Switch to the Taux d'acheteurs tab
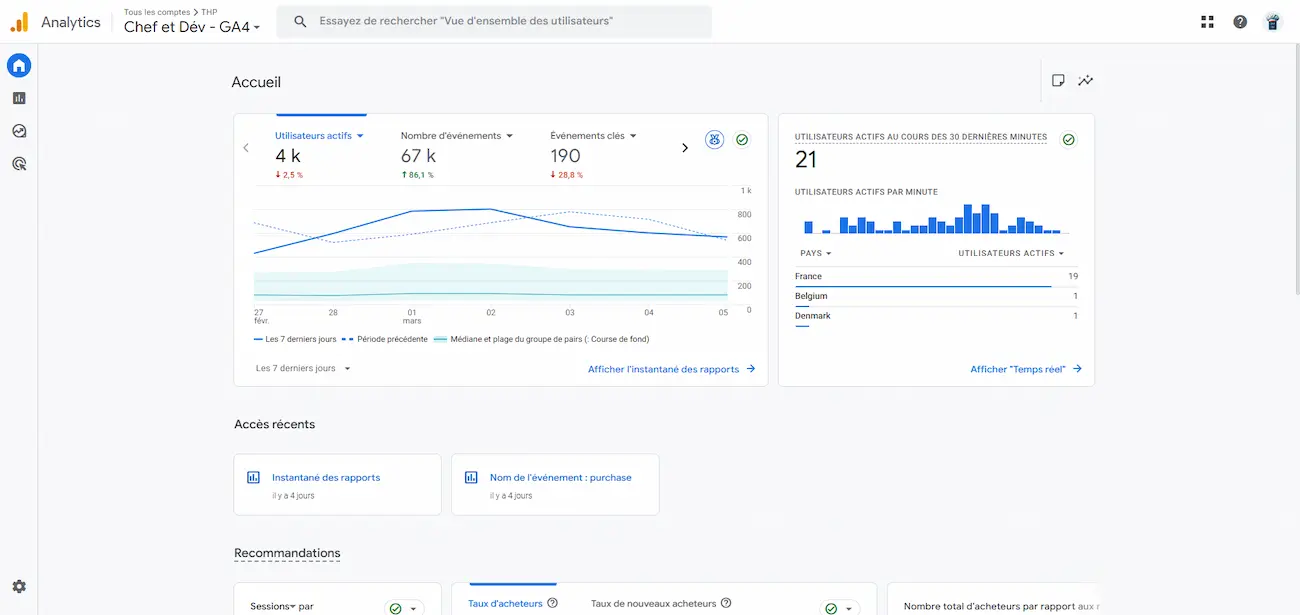1300x615 pixels. [504, 602]
